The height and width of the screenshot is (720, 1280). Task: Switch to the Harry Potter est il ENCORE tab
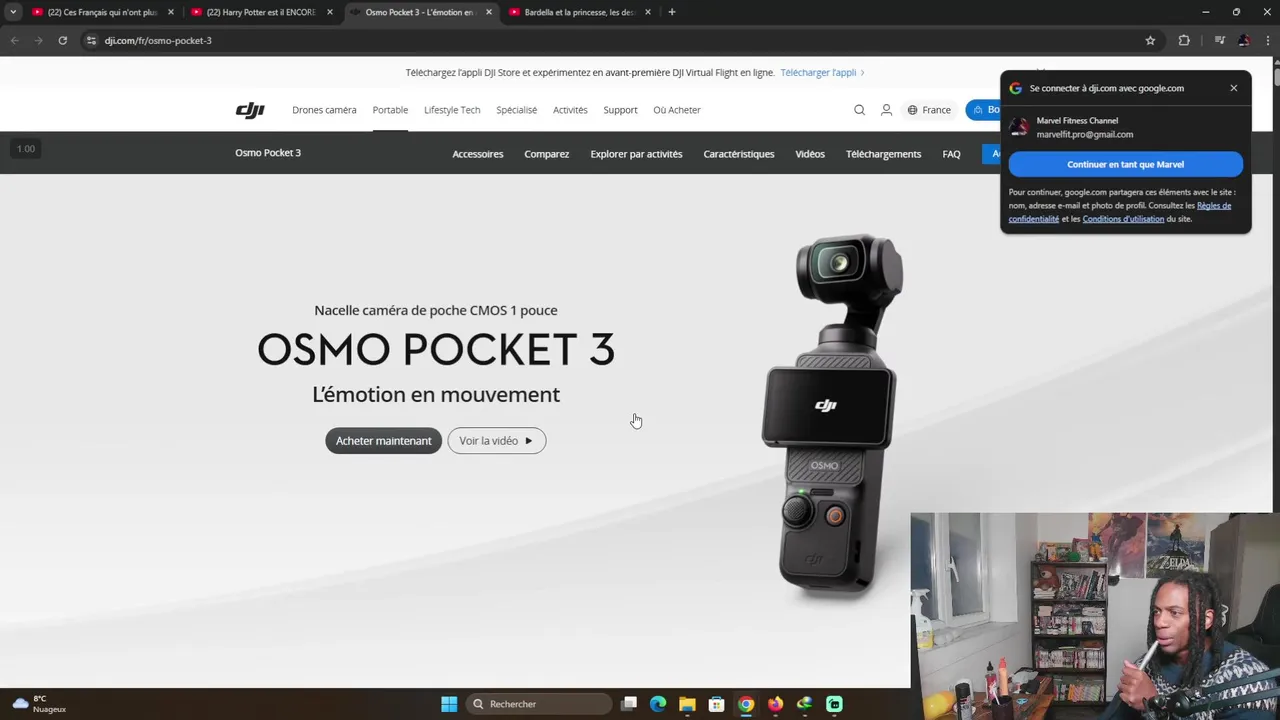[260, 12]
